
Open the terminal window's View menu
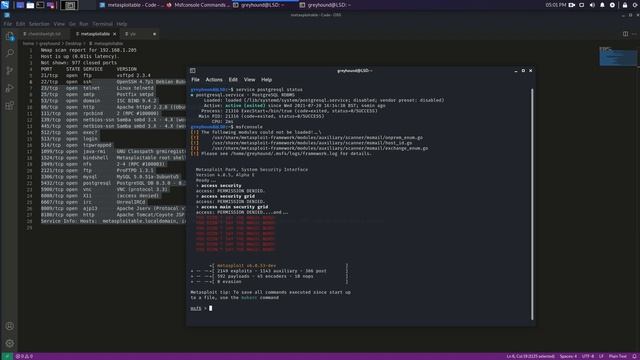click(x=249, y=80)
